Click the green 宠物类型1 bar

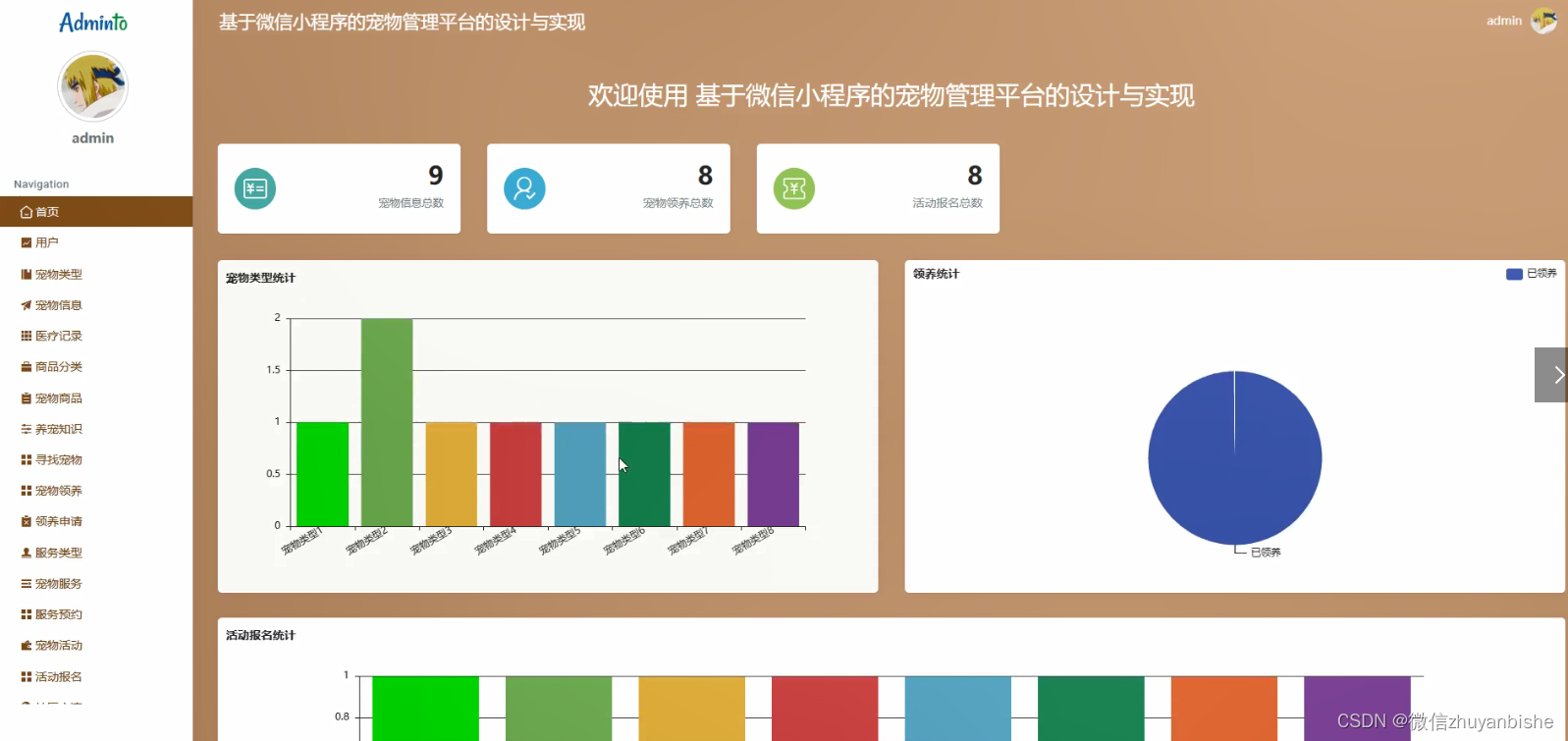[322, 474]
